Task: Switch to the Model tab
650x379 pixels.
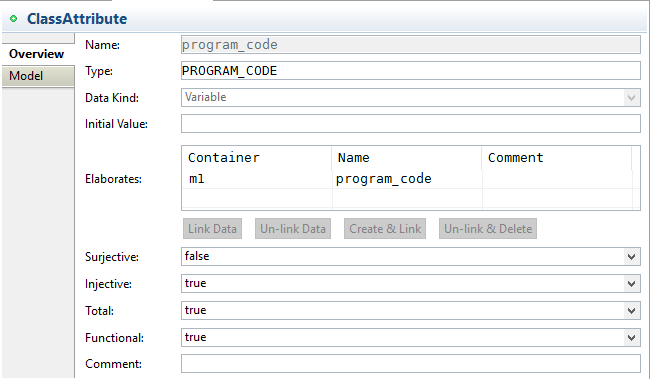Action: point(38,76)
